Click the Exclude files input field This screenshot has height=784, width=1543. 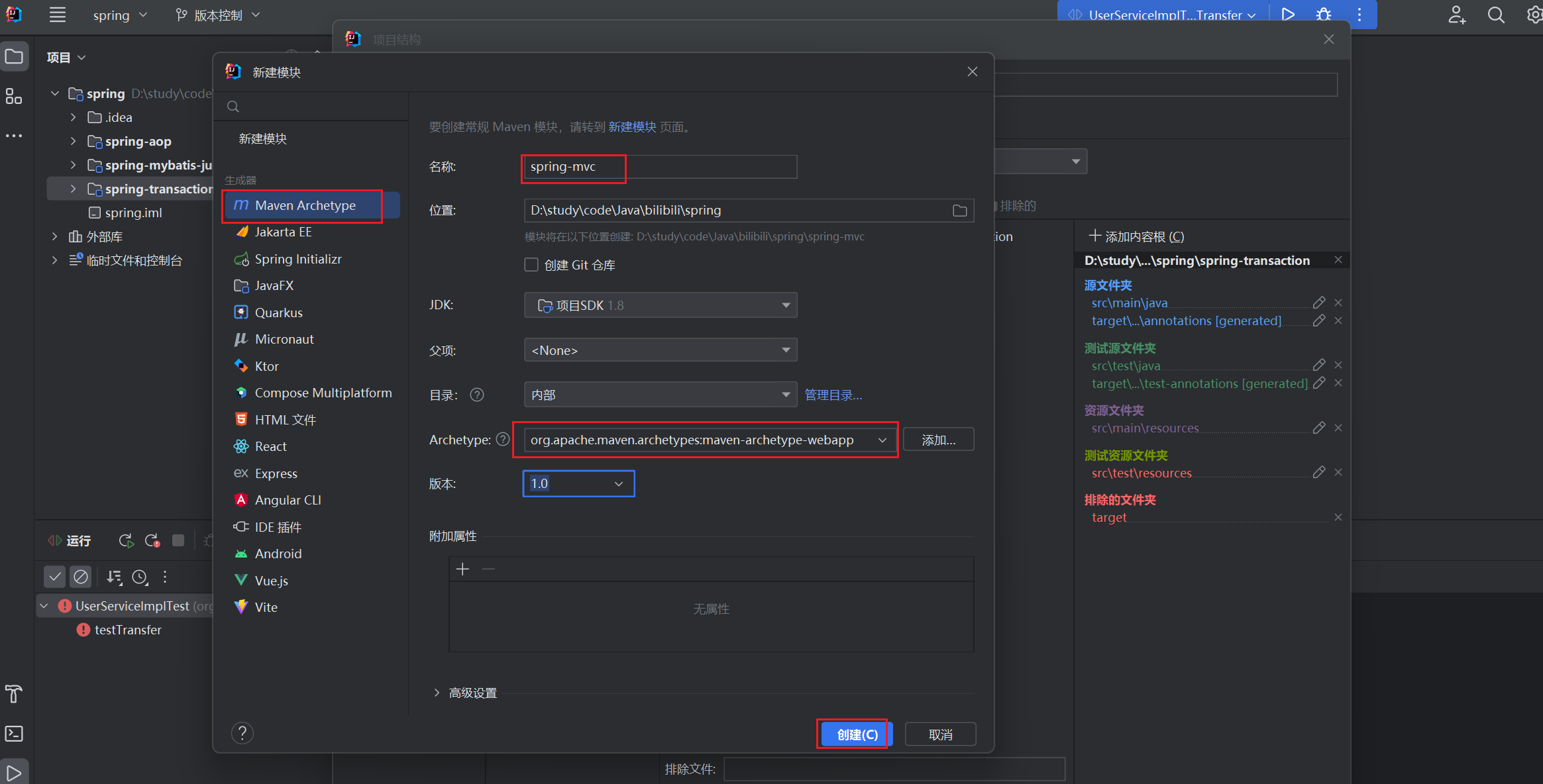(x=894, y=769)
